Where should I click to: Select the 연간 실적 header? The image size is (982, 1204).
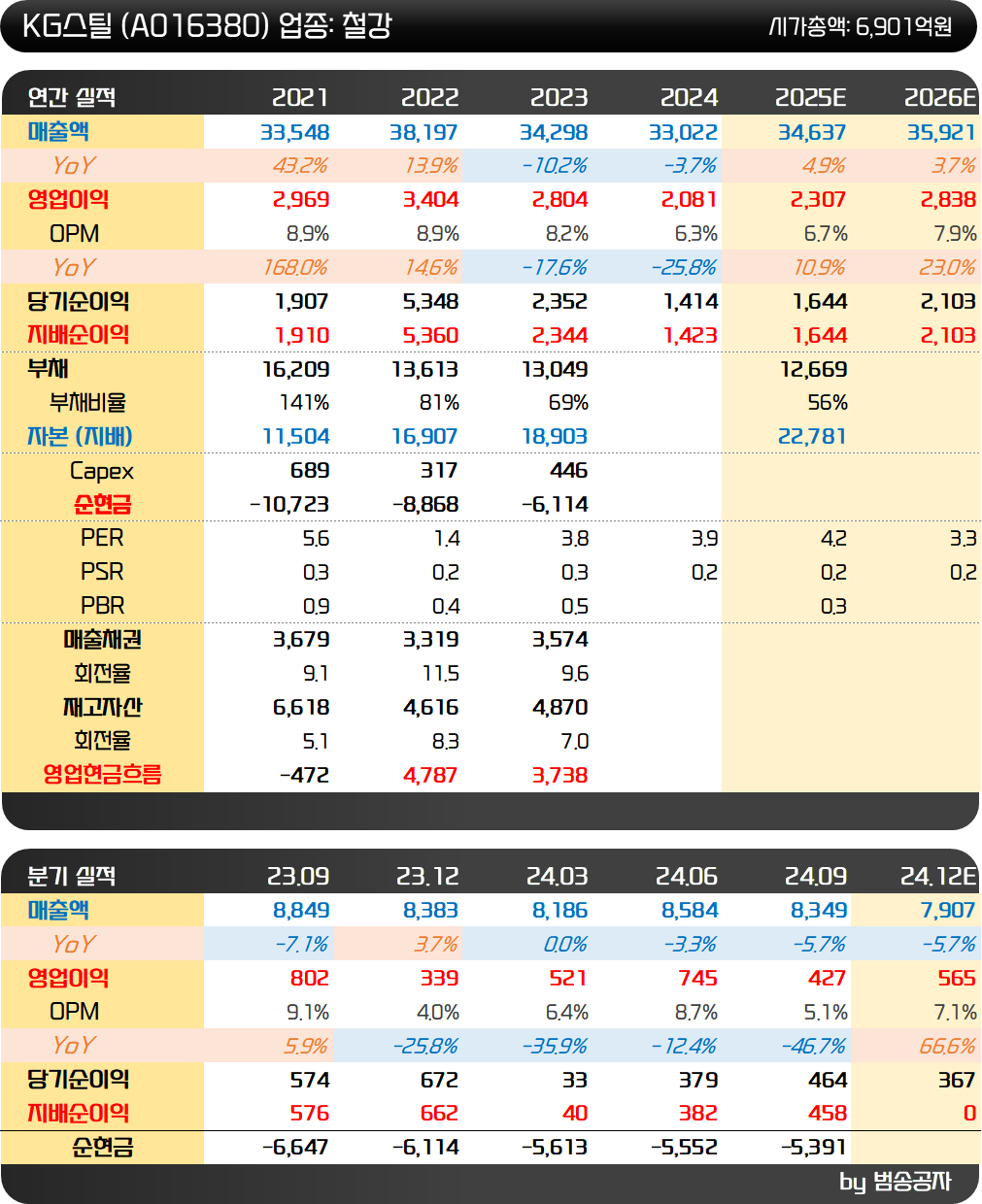pyautogui.click(x=72, y=97)
